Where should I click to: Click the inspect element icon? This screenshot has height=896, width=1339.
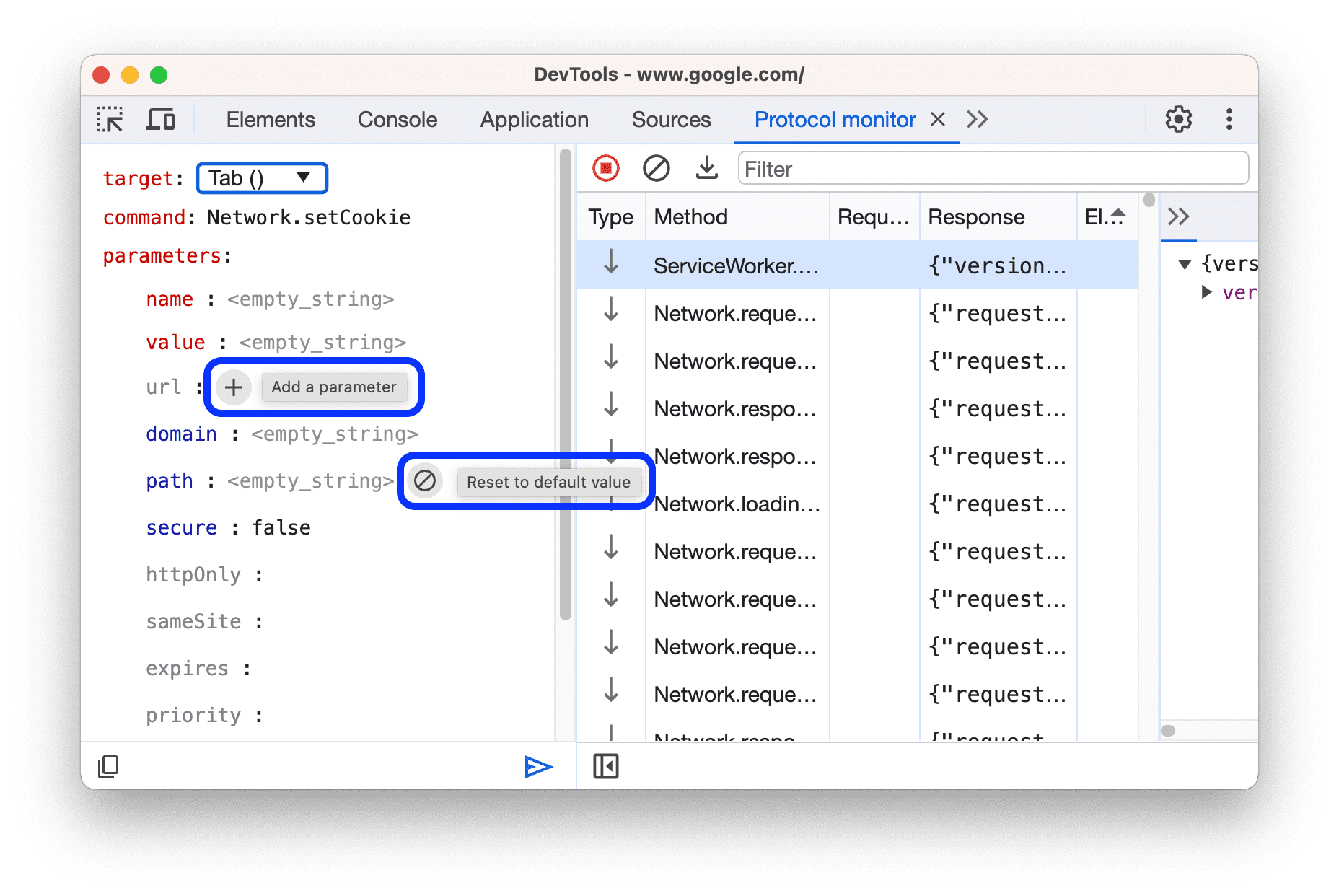pos(110,119)
